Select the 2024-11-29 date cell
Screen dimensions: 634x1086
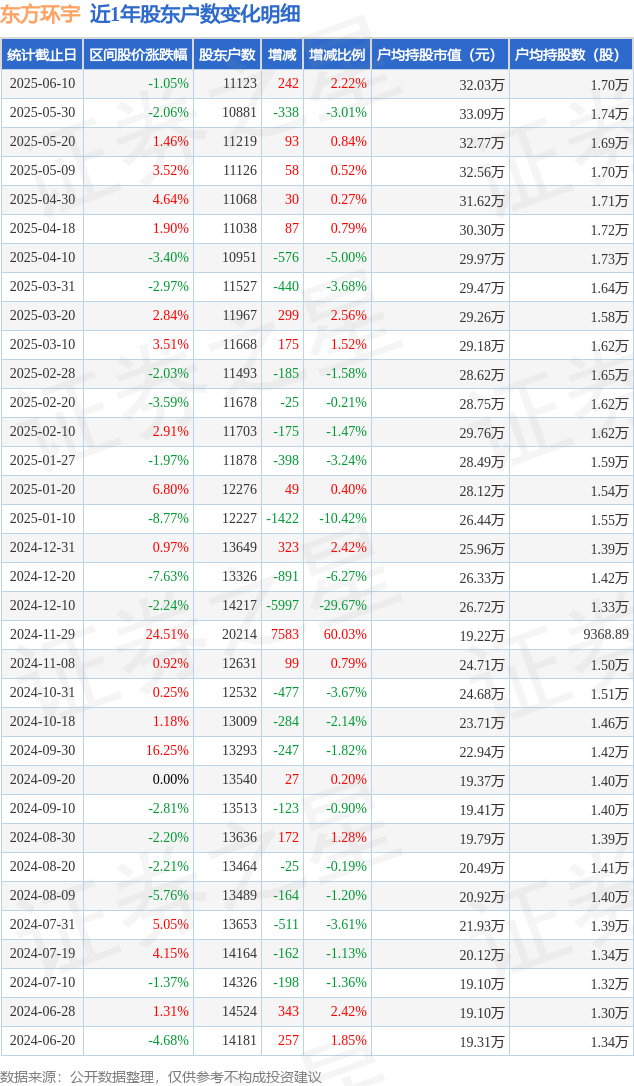coord(42,634)
